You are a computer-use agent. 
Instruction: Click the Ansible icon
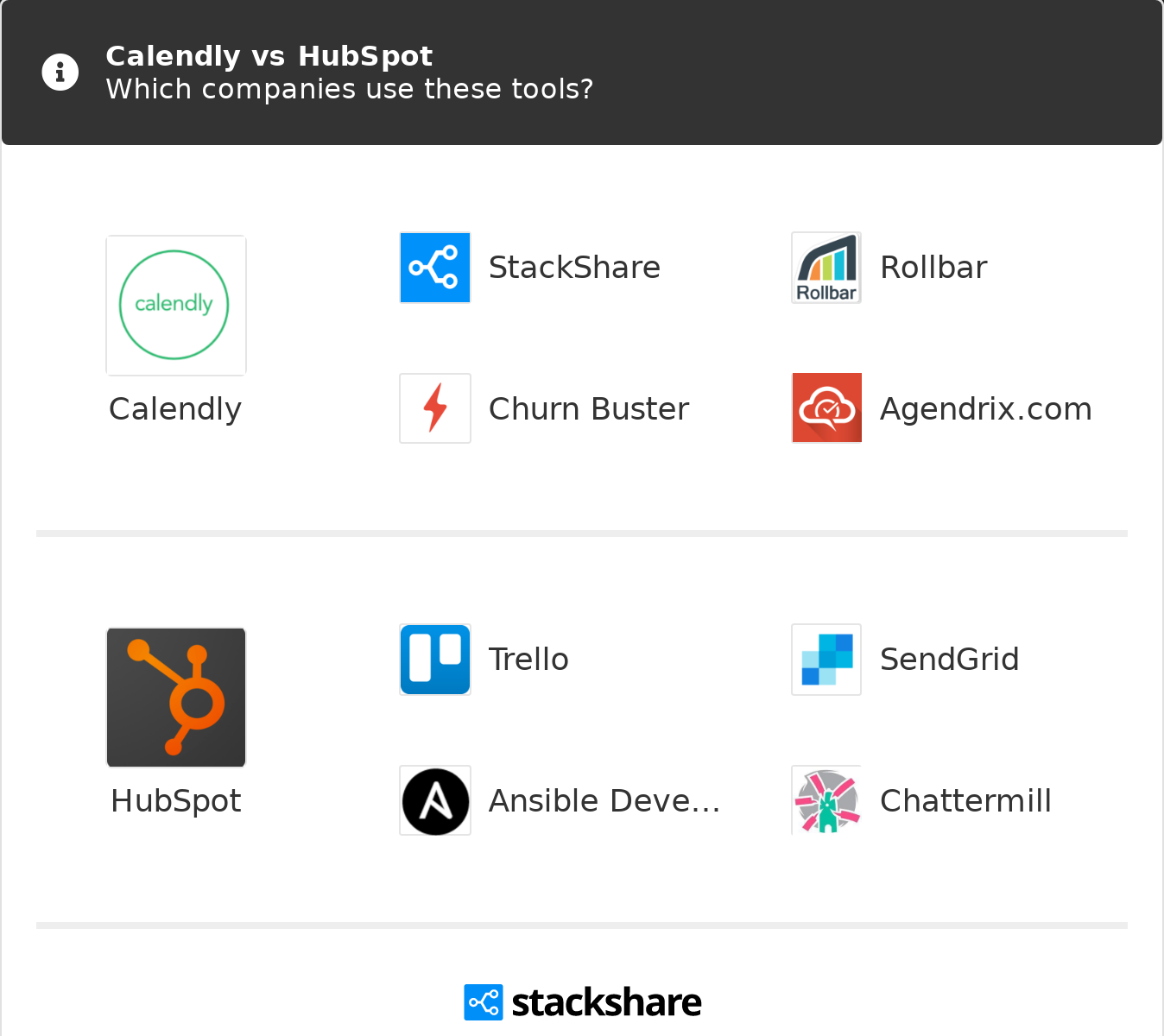coord(435,800)
